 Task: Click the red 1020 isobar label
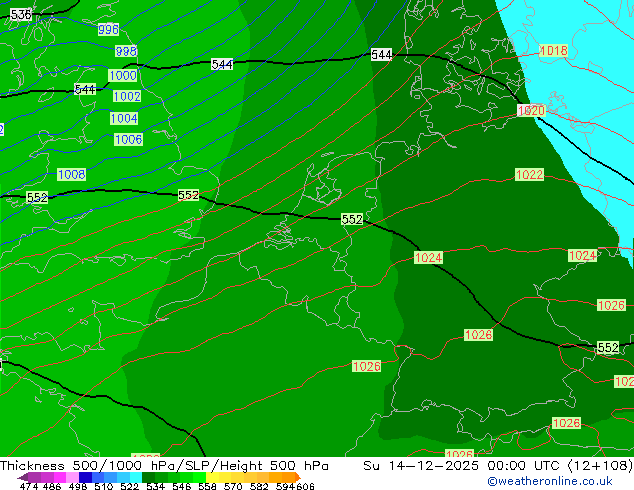(531, 110)
